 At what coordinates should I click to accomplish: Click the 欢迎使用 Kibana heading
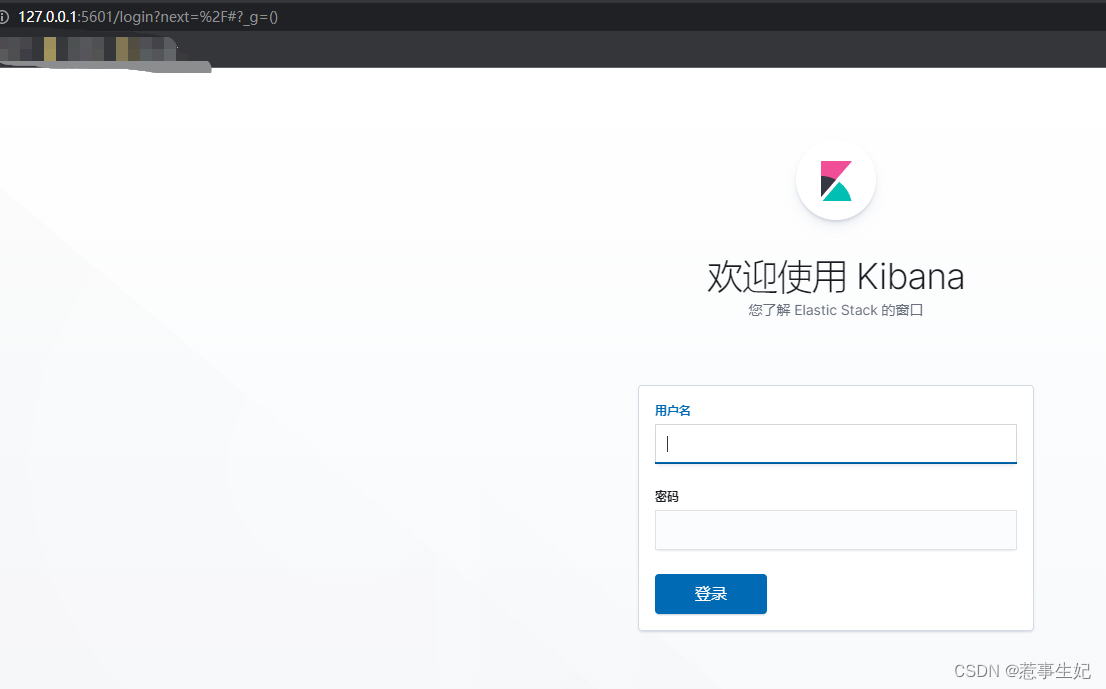tap(836, 277)
